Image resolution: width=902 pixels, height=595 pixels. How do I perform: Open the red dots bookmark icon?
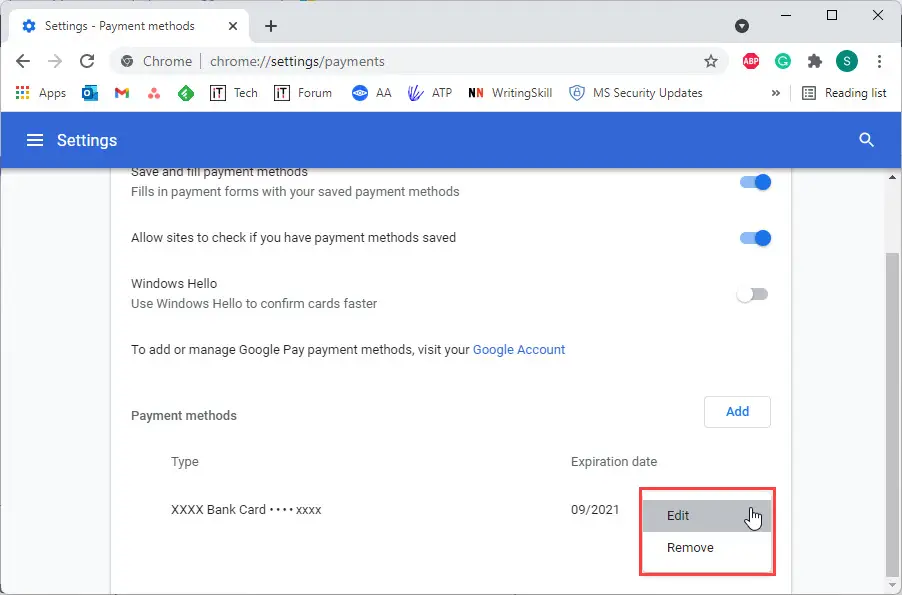pyautogui.click(x=154, y=93)
